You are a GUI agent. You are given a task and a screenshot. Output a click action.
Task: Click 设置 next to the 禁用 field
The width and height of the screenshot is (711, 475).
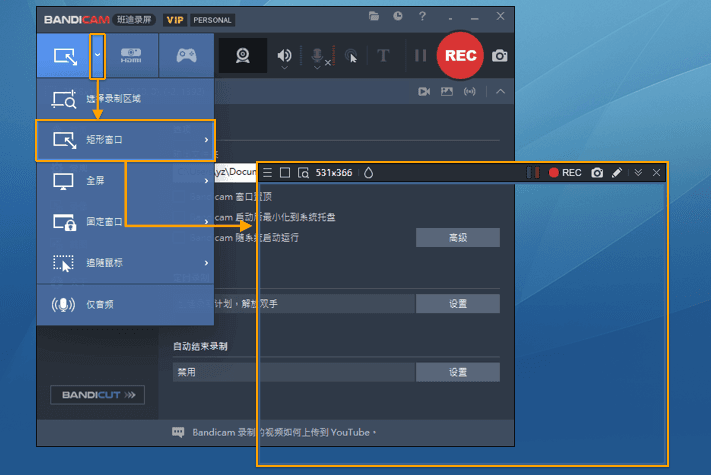pos(458,372)
